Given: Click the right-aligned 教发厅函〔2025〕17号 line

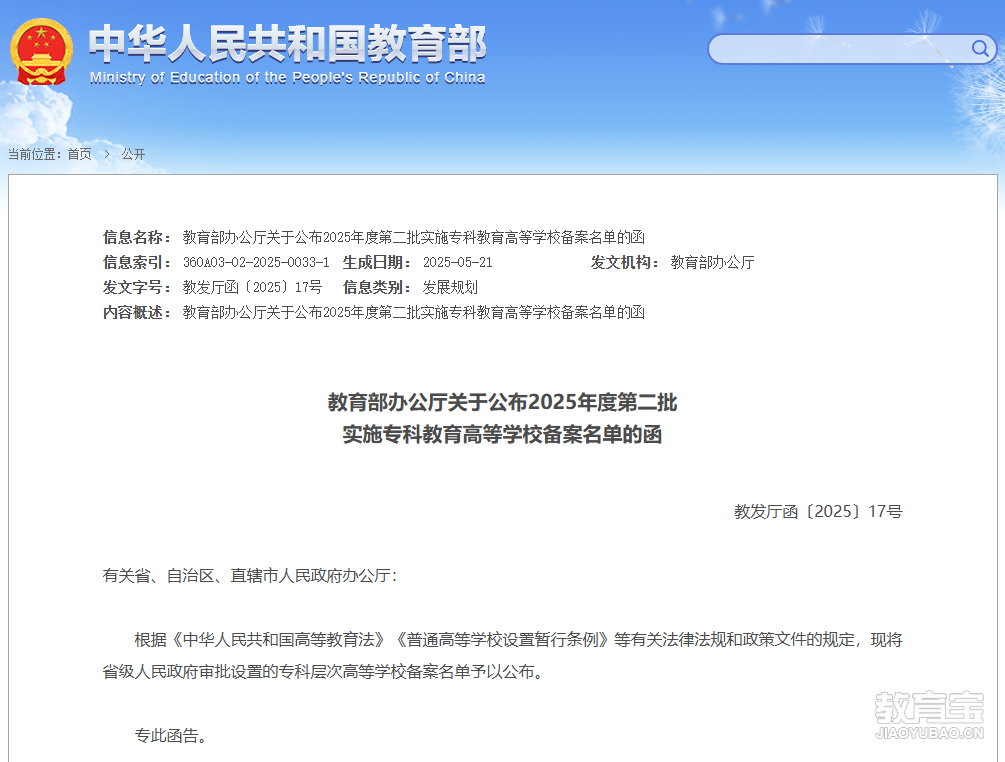Looking at the screenshot, I should 818,511.
